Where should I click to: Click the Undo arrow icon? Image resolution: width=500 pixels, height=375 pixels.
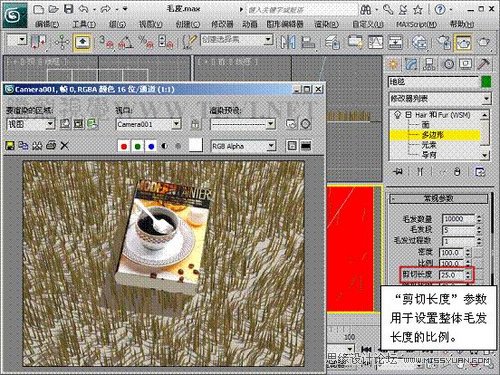point(83,9)
